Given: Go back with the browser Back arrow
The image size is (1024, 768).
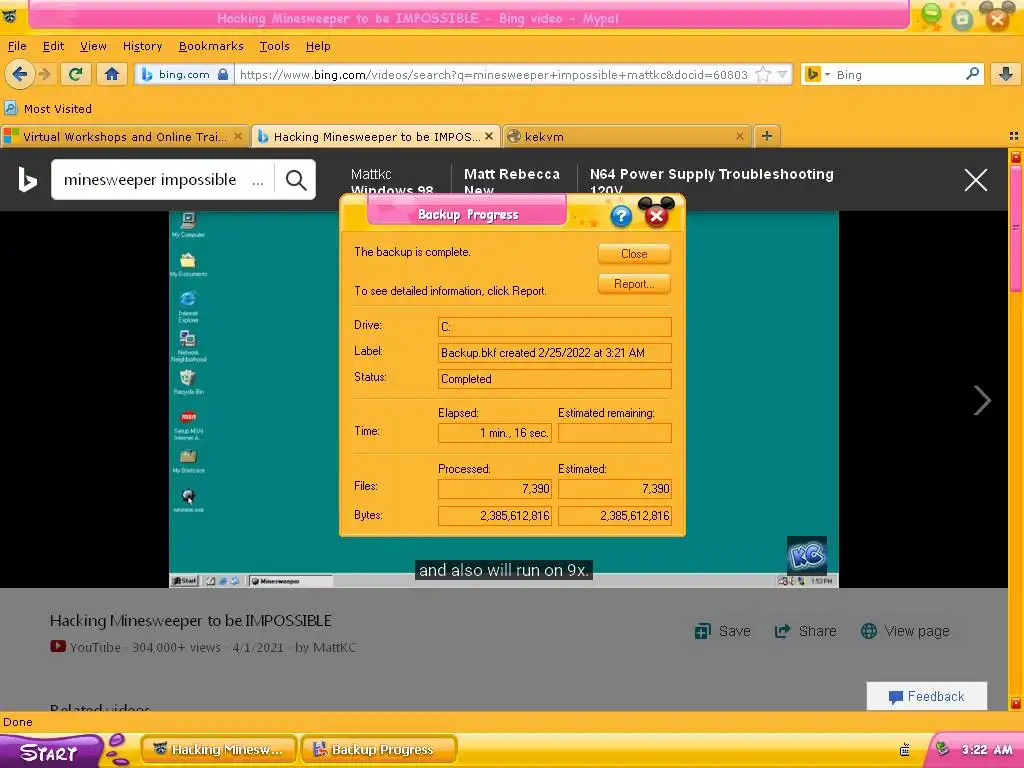Looking at the screenshot, I should click(x=20, y=74).
